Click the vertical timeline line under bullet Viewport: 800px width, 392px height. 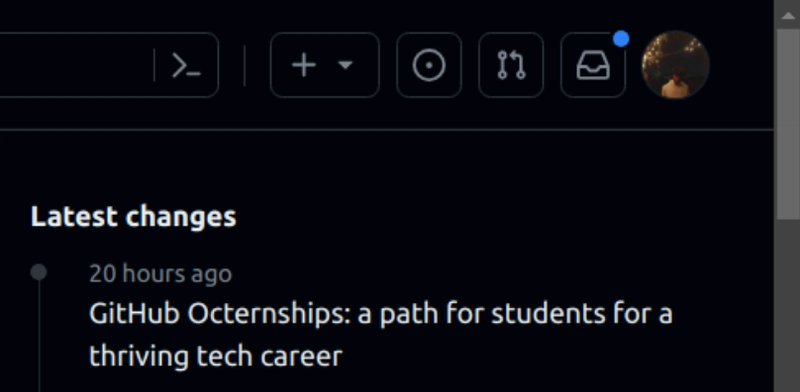39,337
